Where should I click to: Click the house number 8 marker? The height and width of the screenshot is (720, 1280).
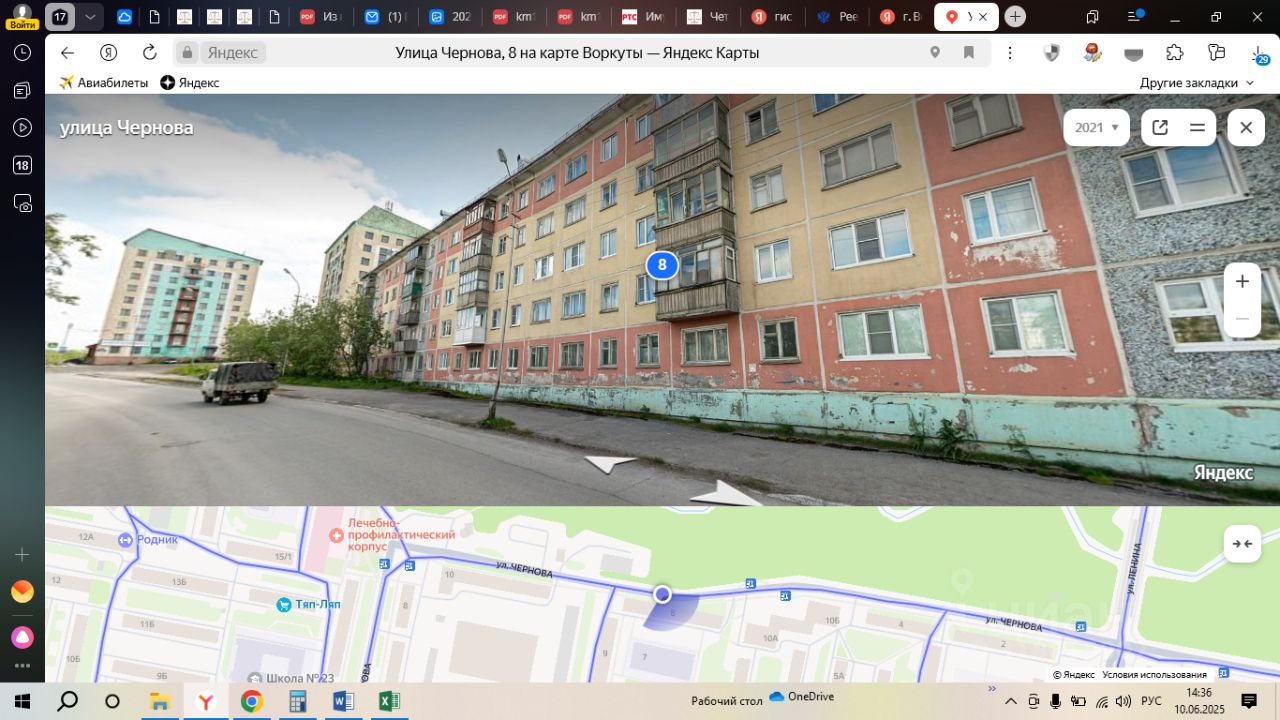[662, 265]
